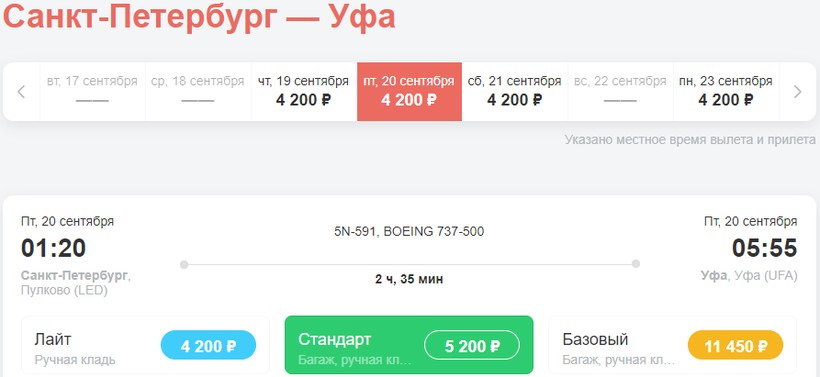This screenshot has height=377, width=820.
Task: Select Monday 23 September date tab
Action: coord(726,92)
